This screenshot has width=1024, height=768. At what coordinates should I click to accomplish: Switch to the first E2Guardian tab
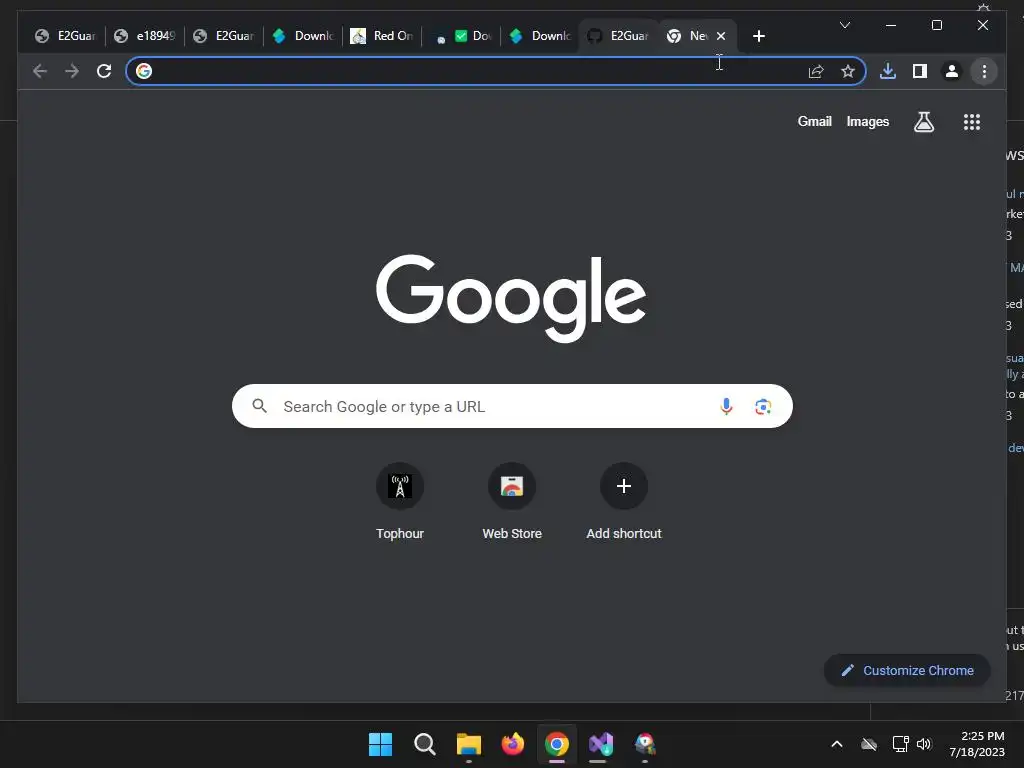(x=65, y=36)
